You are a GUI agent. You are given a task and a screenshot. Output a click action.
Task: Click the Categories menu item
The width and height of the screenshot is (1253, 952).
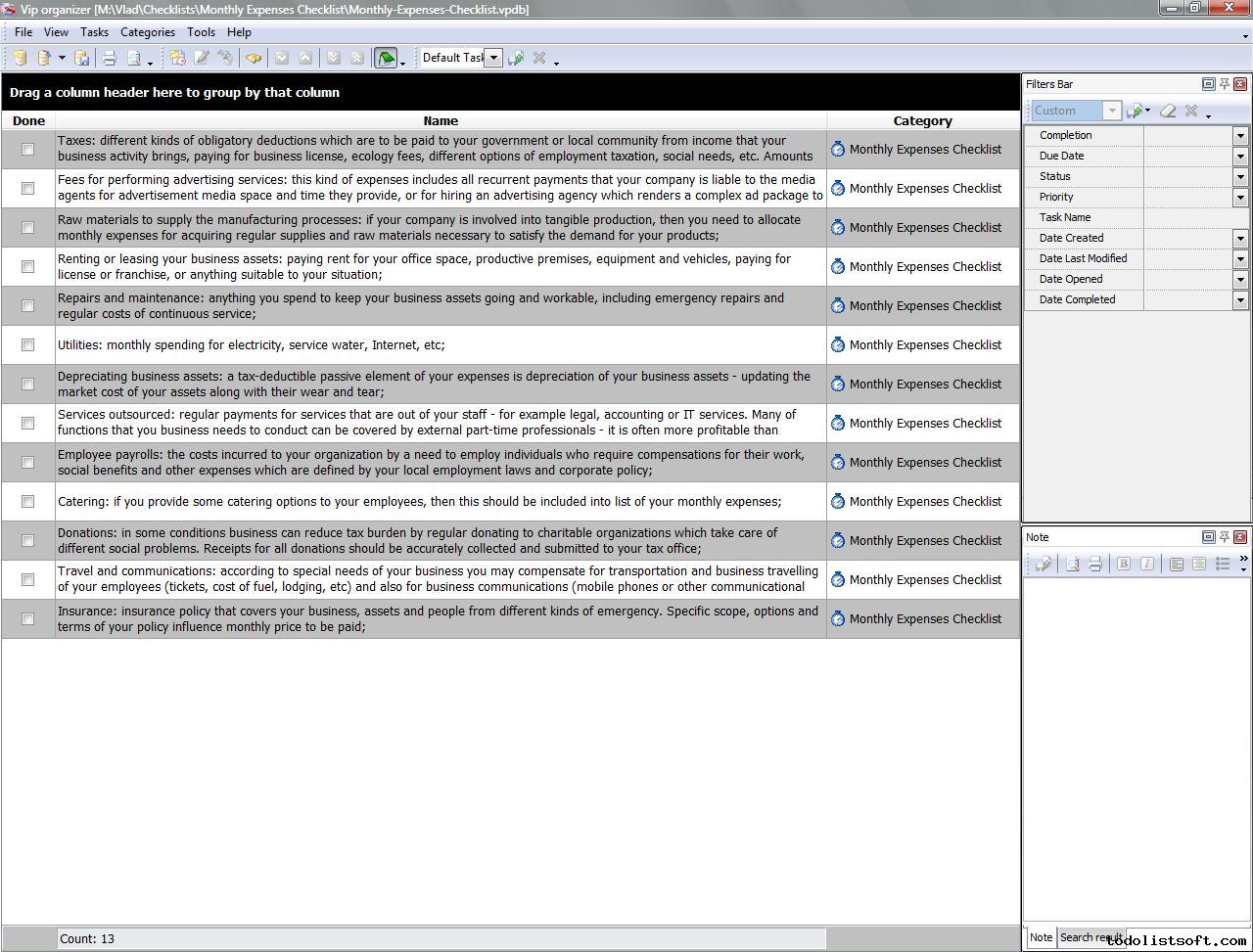(148, 31)
